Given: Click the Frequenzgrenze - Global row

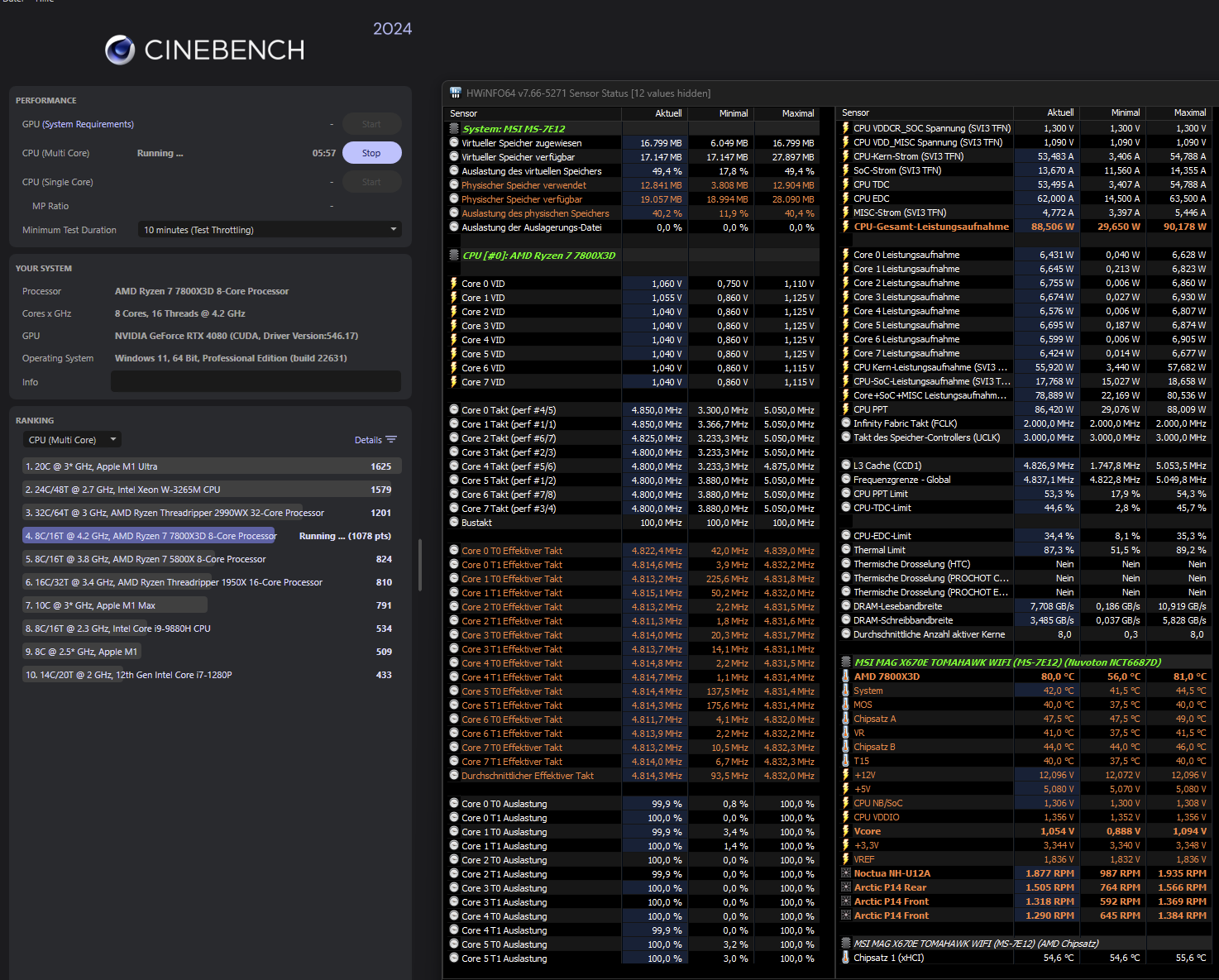Looking at the screenshot, I should pyautogui.click(x=1025, y=480).
